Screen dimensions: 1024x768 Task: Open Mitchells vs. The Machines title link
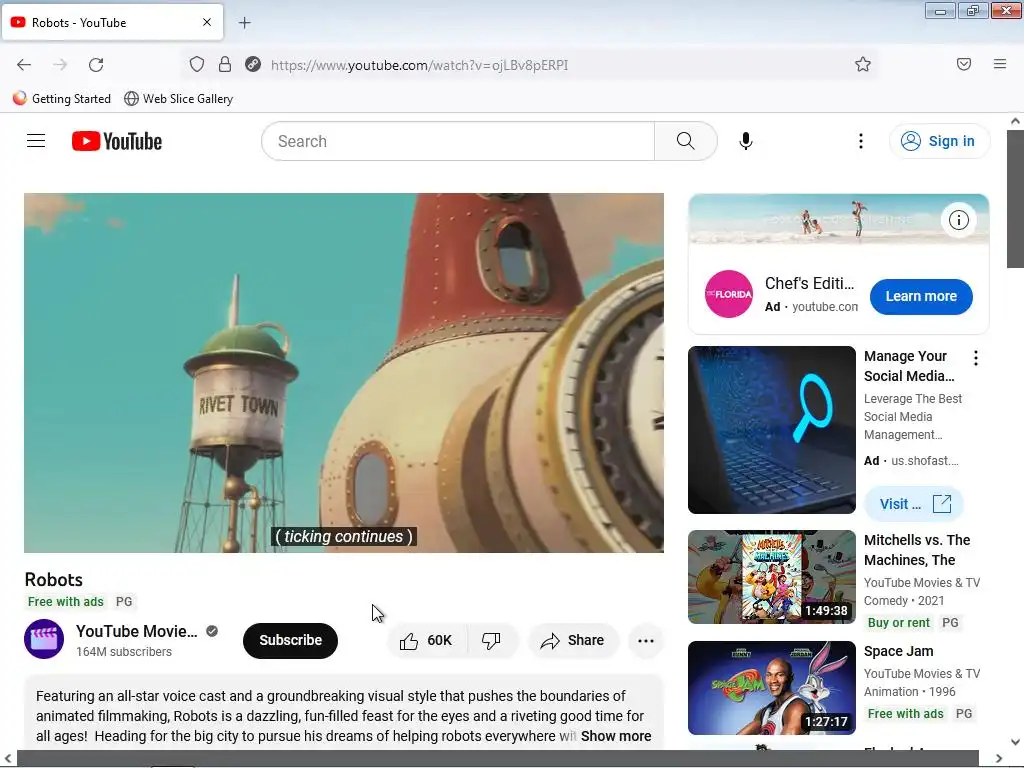[917, 550]
